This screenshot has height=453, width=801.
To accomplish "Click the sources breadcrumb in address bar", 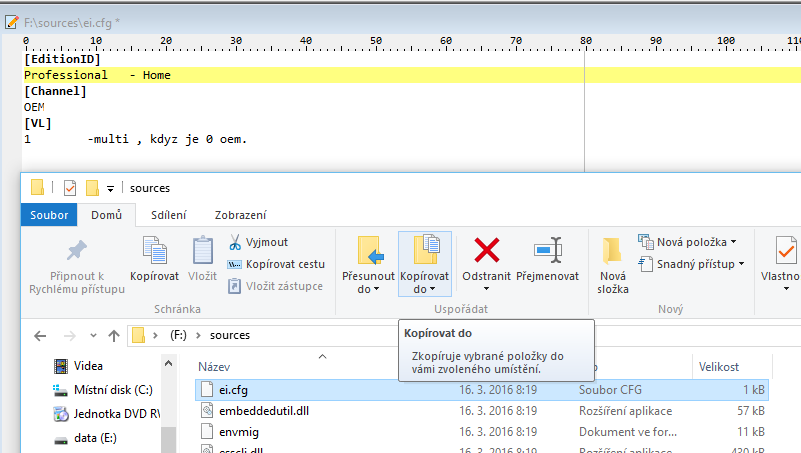I will click(x=230, y=335).
